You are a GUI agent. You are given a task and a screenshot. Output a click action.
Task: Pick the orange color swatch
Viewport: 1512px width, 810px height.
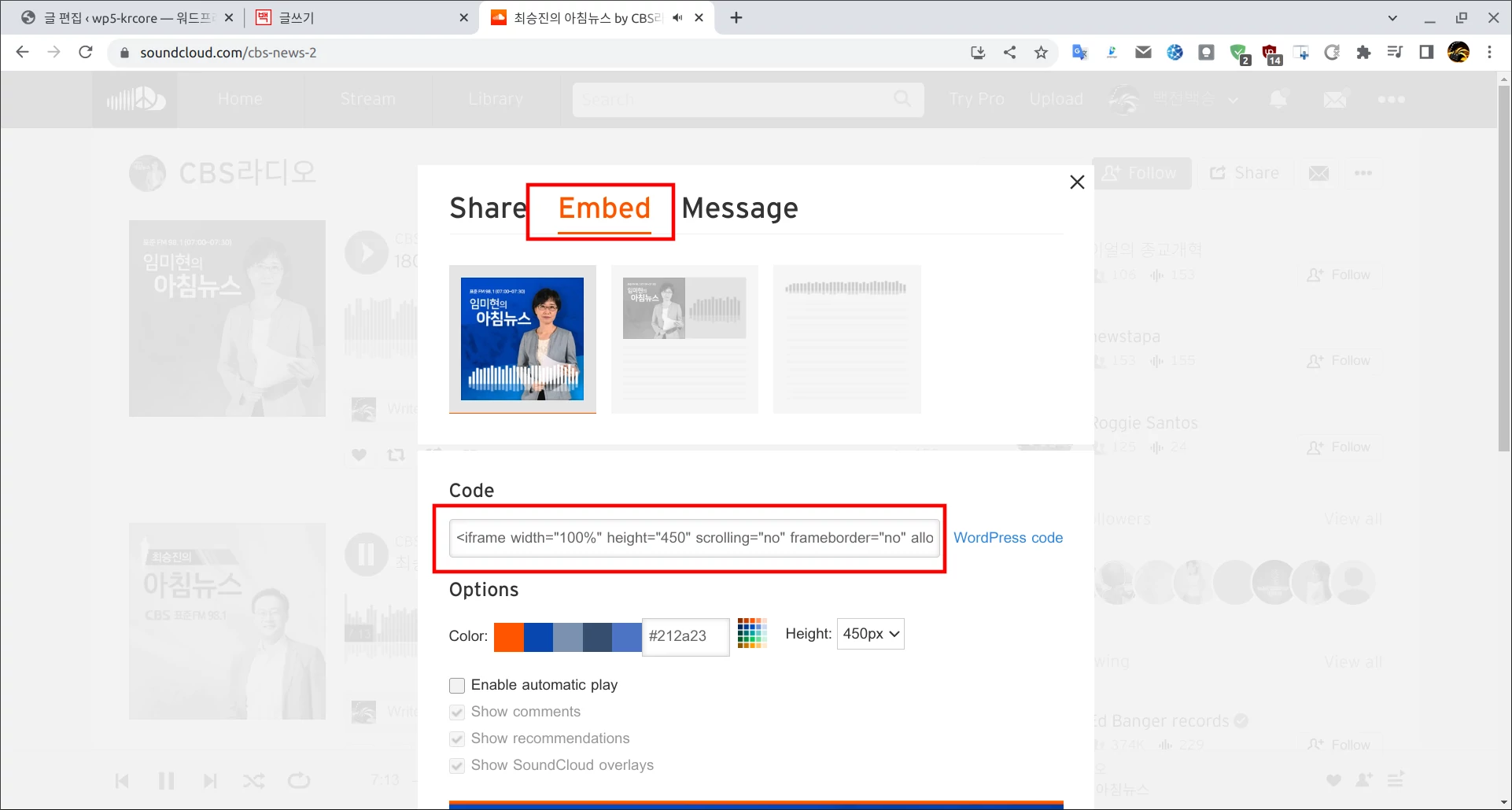point(508,637)
